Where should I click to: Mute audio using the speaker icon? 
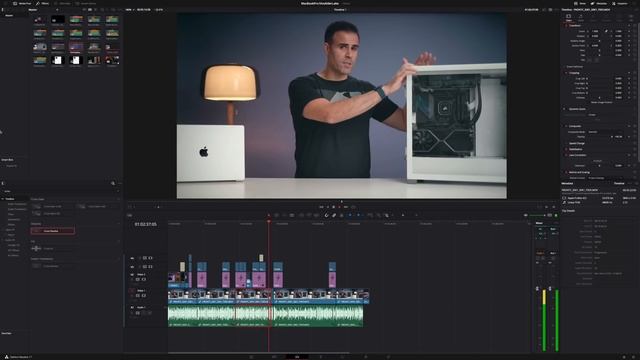coord(526,215)
